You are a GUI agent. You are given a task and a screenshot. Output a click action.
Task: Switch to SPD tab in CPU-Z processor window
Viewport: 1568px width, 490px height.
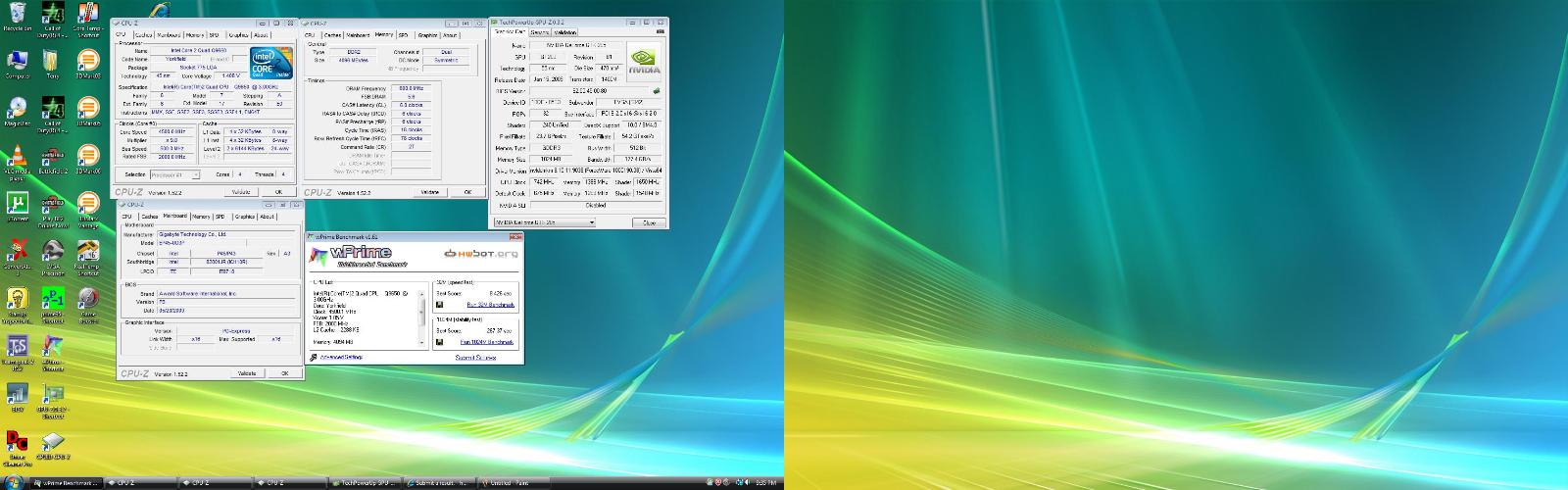click(215, 35)
